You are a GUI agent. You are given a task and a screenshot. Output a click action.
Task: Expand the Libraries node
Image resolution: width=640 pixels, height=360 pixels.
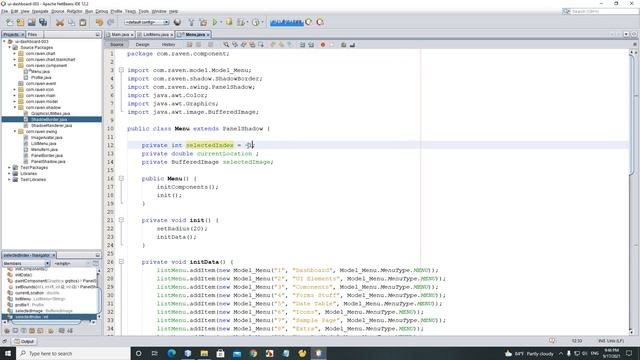10,173
